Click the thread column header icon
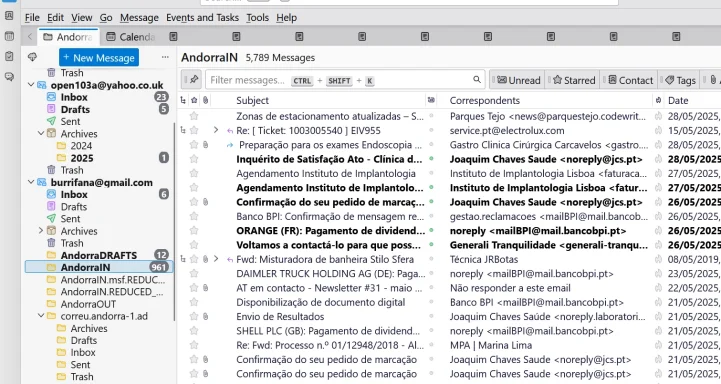 183,100
